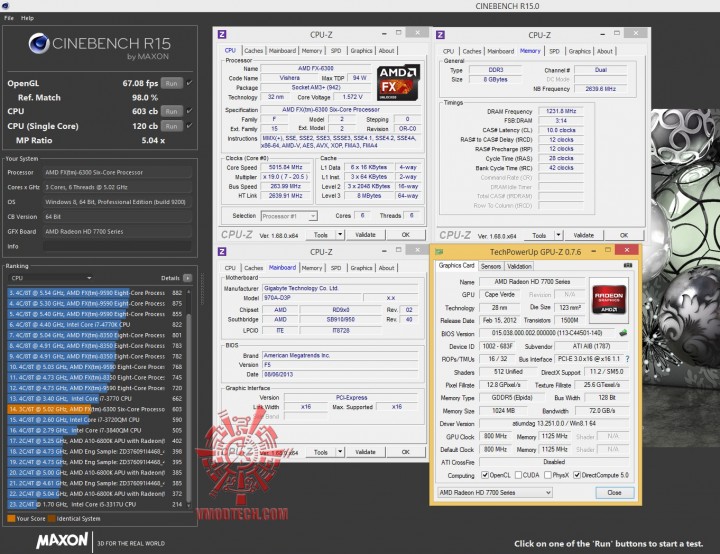Screen dimensions: 720x554
Task: Open the Ranking CPU dropdown
Action: pos(51,278)
